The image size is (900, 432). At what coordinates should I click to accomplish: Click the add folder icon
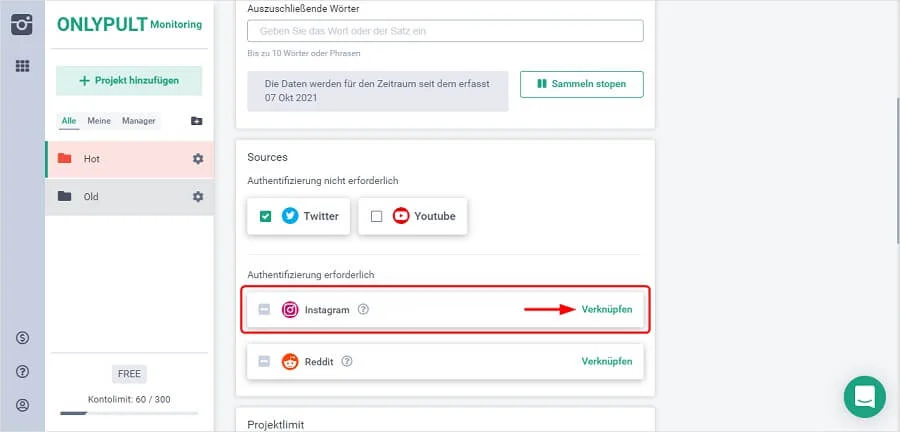coord(196,121)
